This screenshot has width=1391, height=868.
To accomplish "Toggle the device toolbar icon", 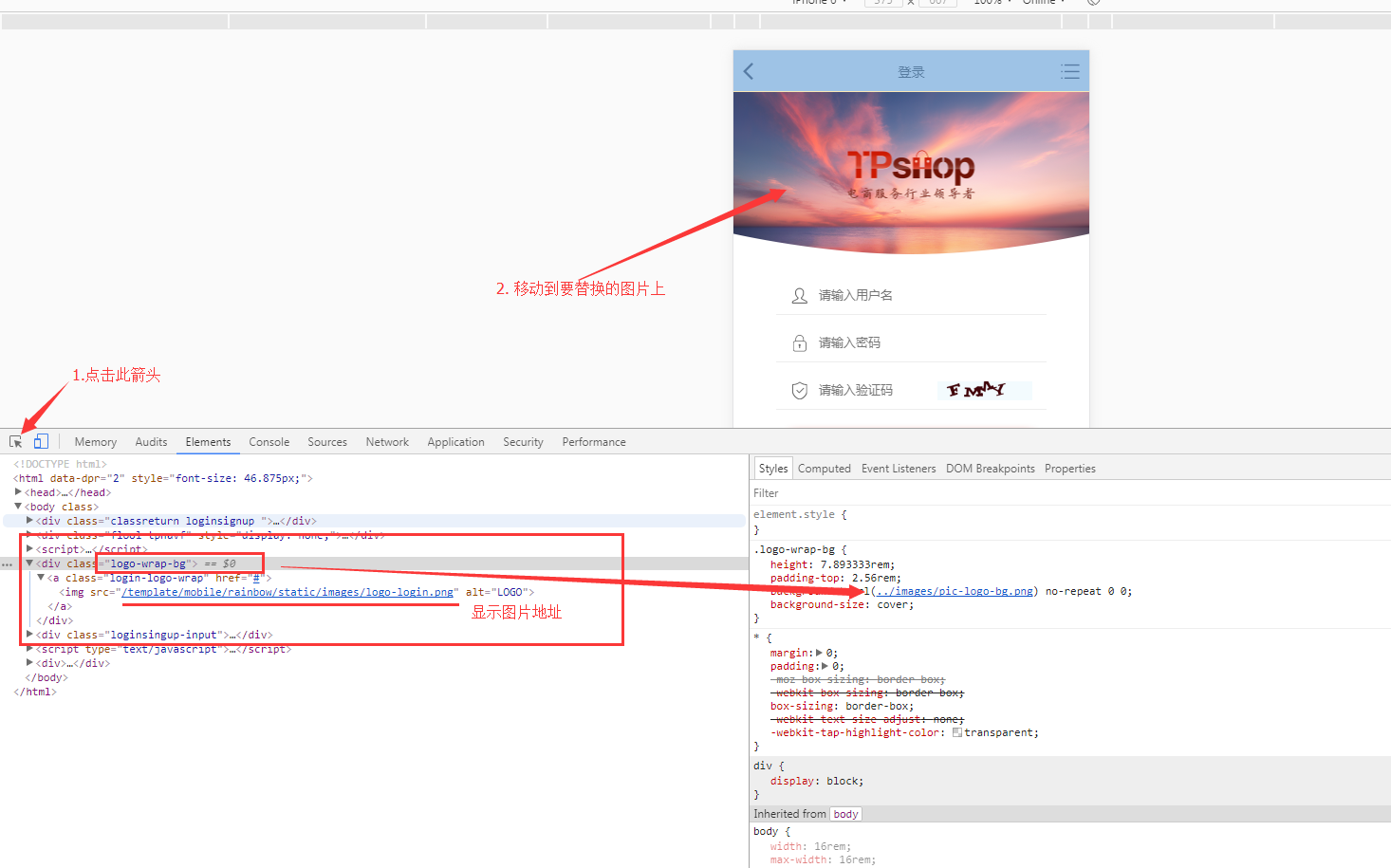I will 41,441.
